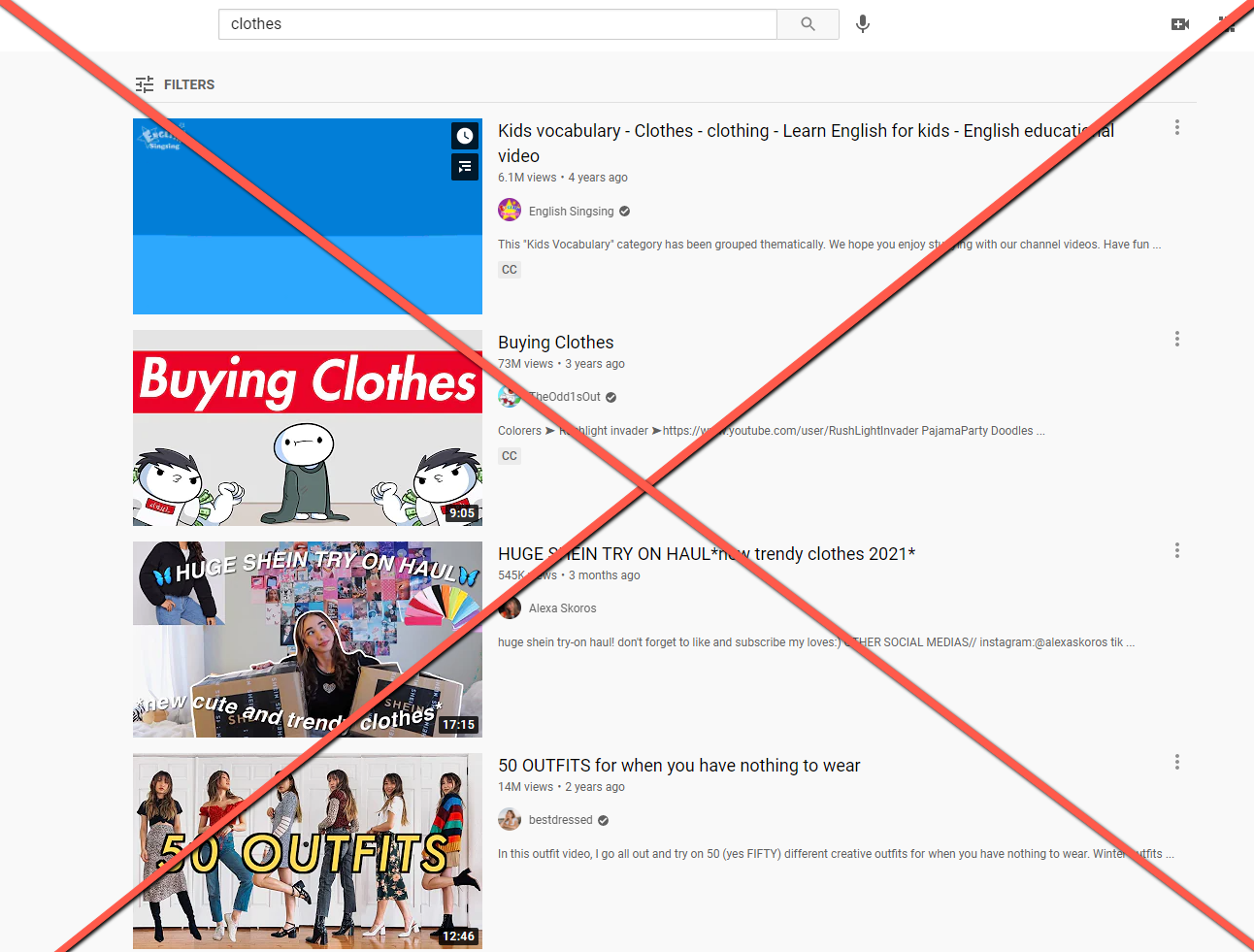Open the Buying Clothes video title
Screen dimensions: 1254x952
tap(556, 342)
